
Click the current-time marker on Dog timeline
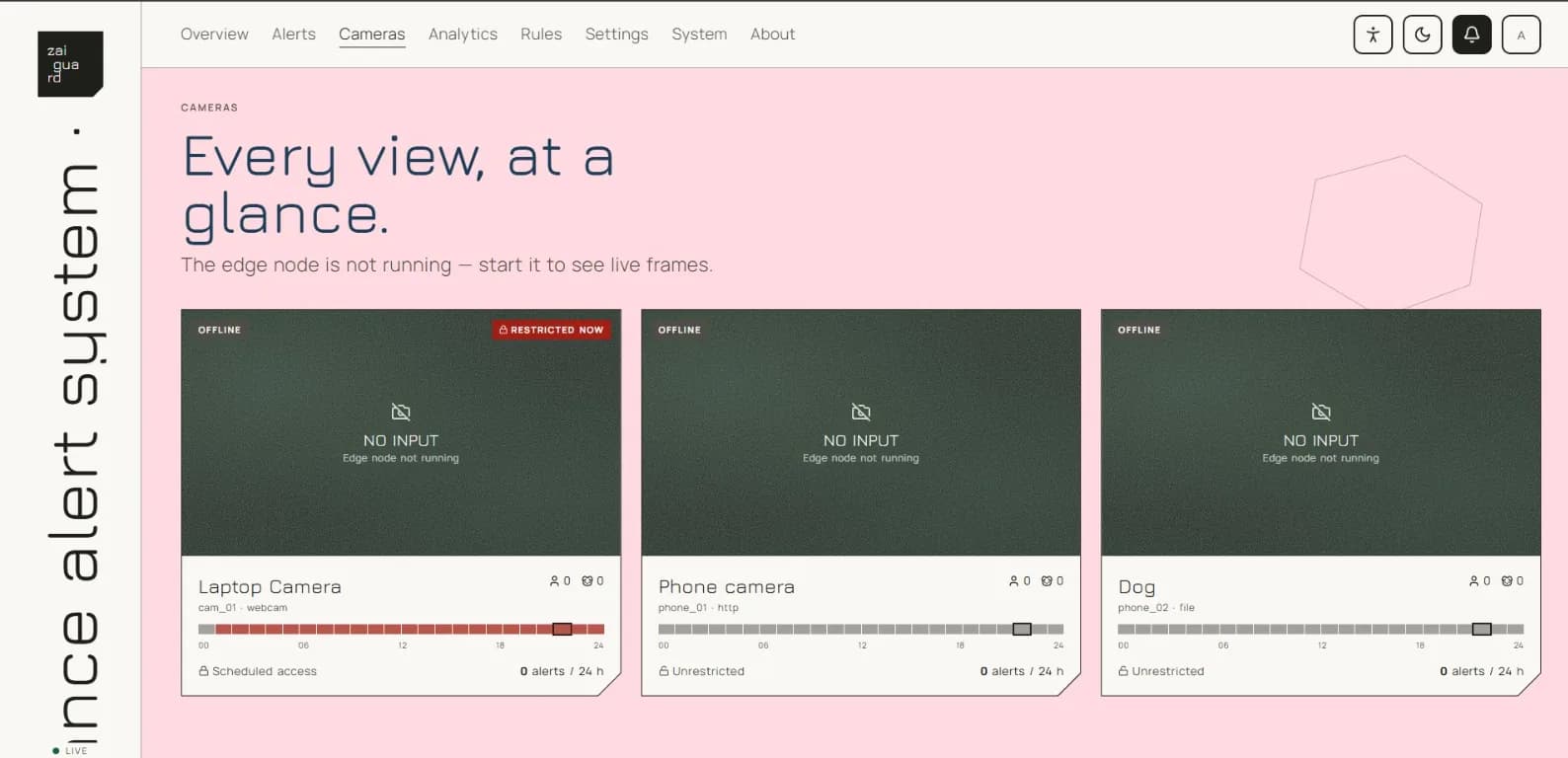[x=1482, y=629]
